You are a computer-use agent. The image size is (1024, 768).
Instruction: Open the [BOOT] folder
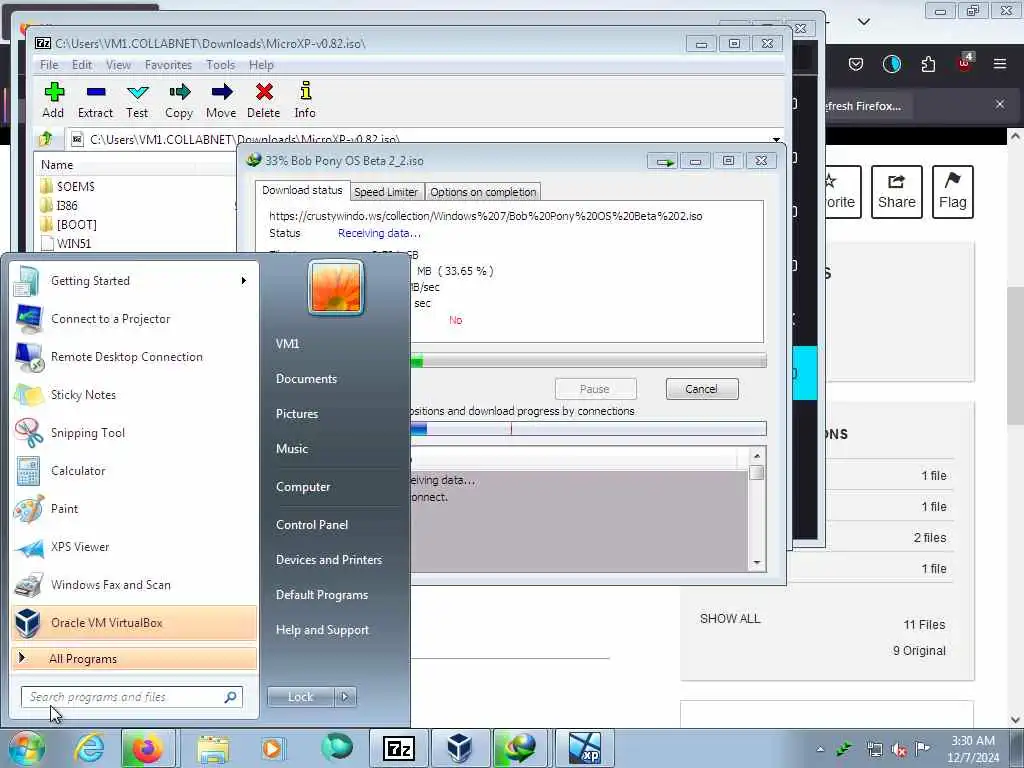point(69,225)
